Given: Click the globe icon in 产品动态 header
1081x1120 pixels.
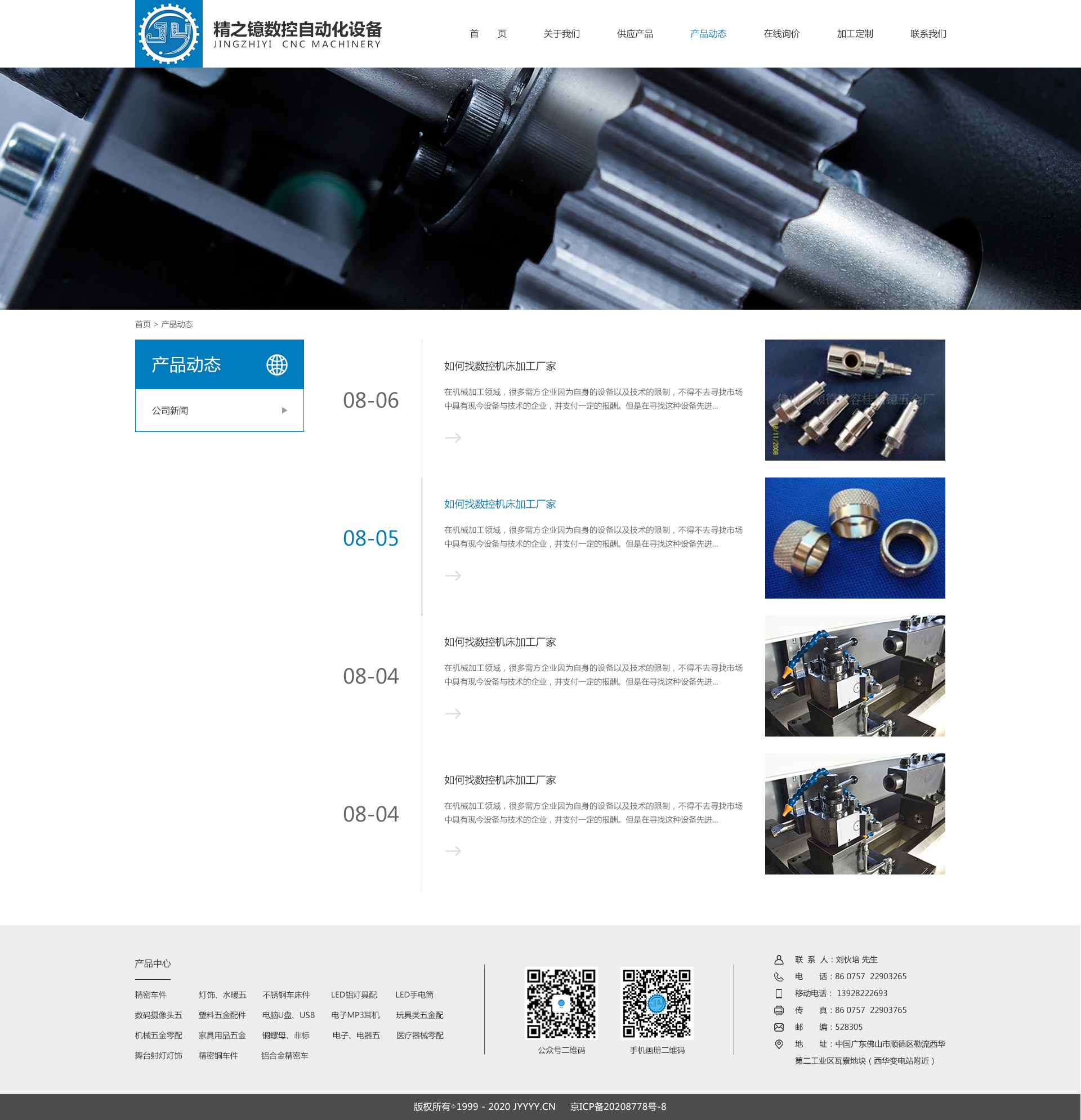Looking at the screenshot, I should 277,364.
